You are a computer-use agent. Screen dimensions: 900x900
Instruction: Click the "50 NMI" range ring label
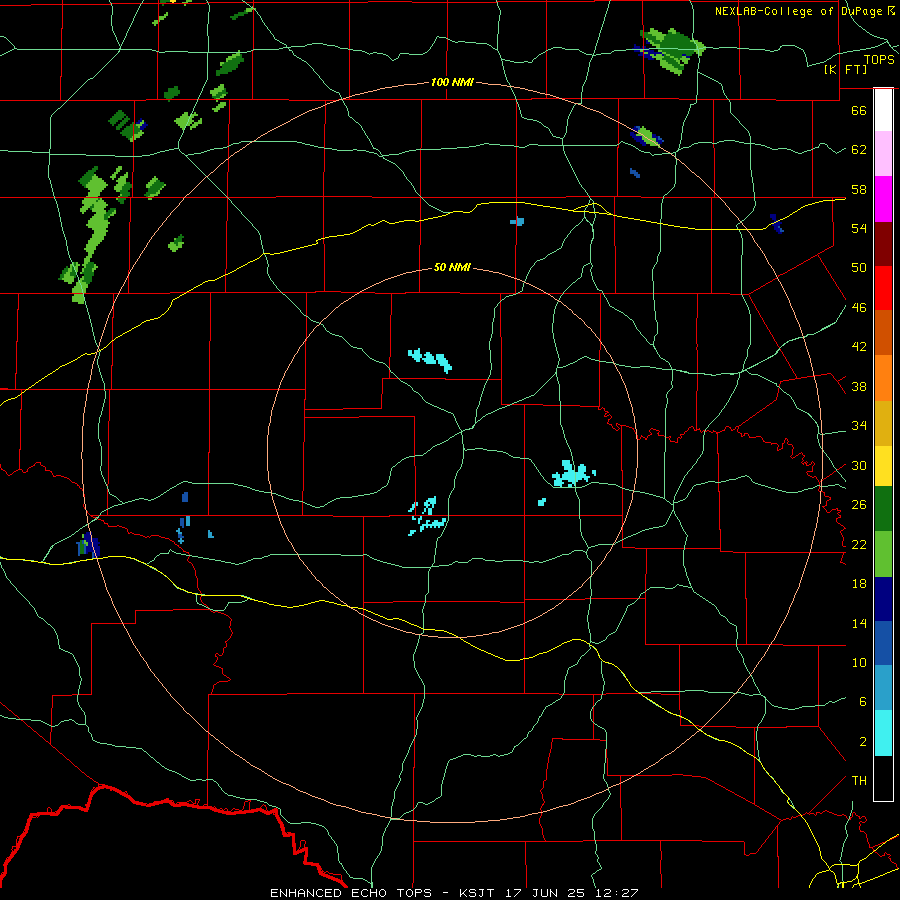point(452,267)
